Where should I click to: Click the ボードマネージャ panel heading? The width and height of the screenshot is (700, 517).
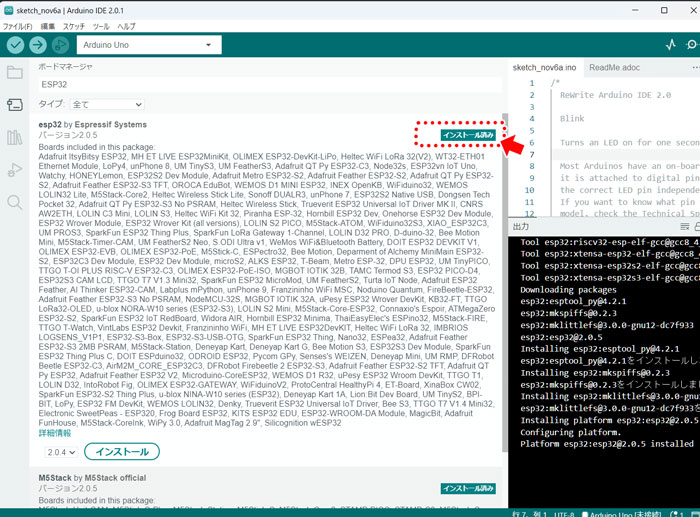(65, 67)
